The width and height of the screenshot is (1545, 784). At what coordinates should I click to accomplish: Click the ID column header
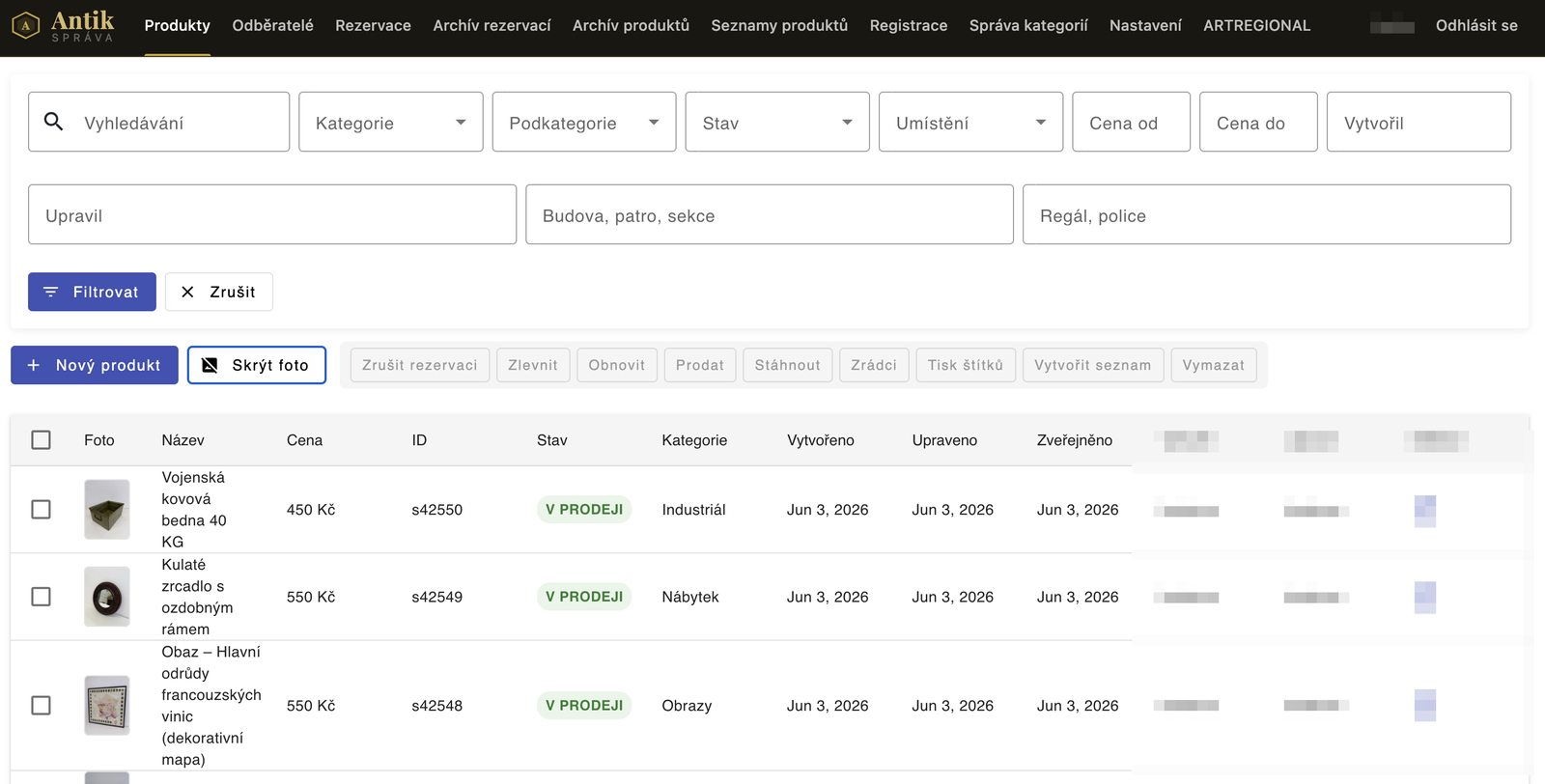click(x=419, y=440)
